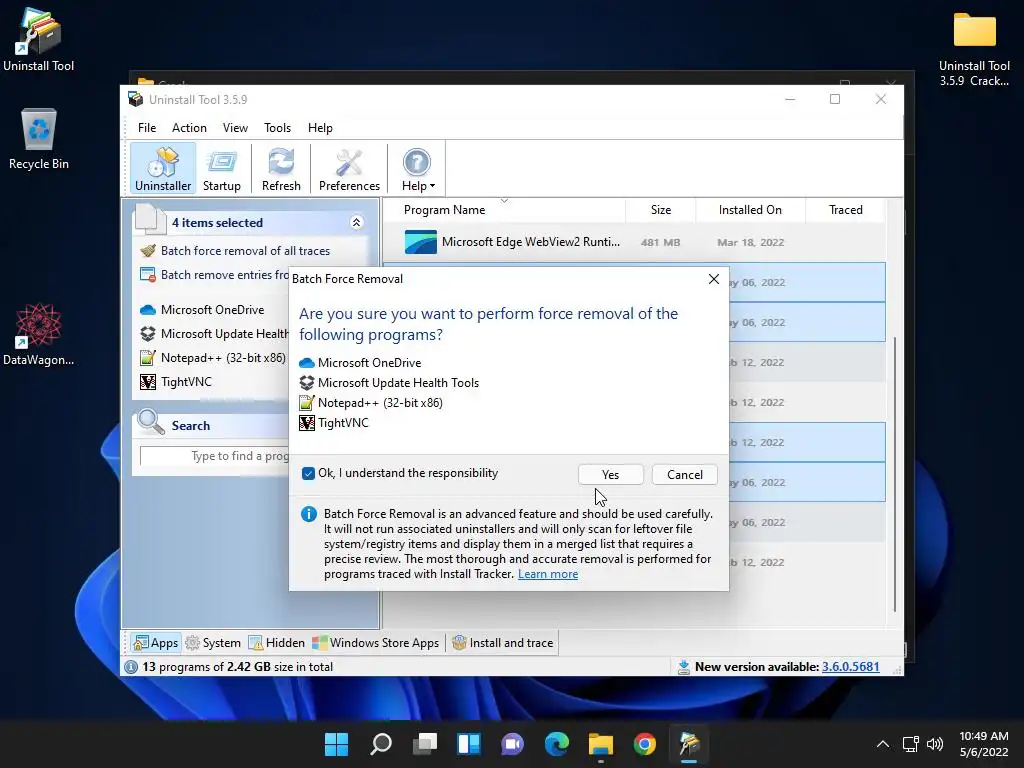Open the Action menu
Screen dimensions: 1024x768
189,128
